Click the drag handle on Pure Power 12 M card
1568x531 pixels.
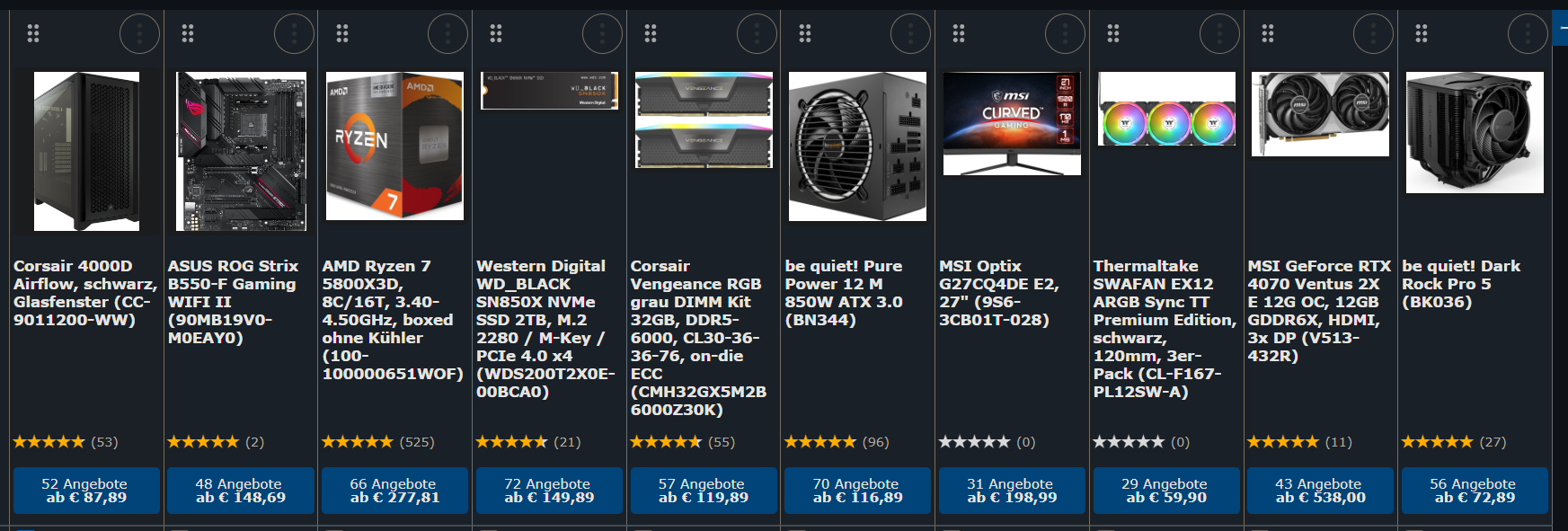805,34
